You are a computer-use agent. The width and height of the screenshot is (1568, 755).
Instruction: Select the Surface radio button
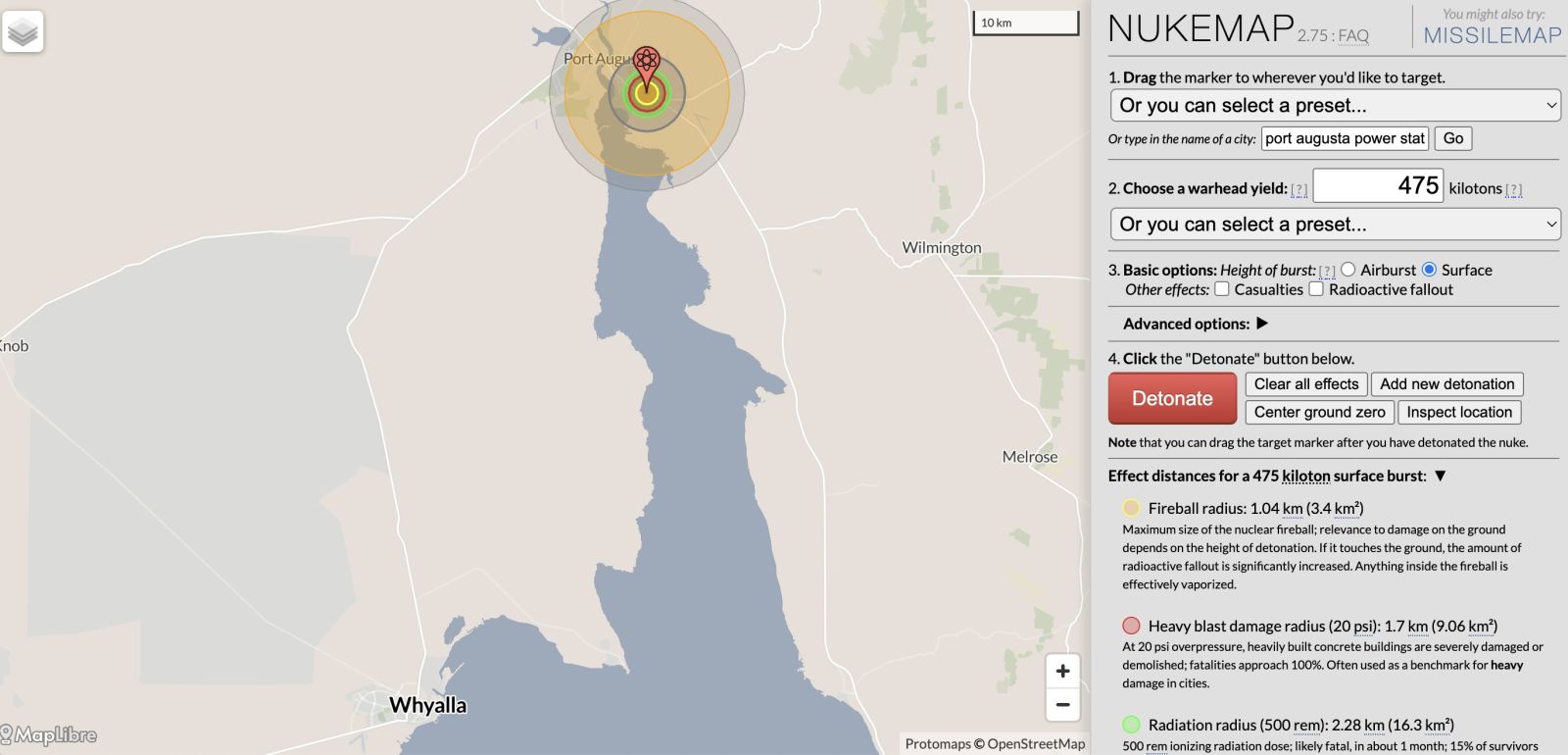tap(1429, 270)
